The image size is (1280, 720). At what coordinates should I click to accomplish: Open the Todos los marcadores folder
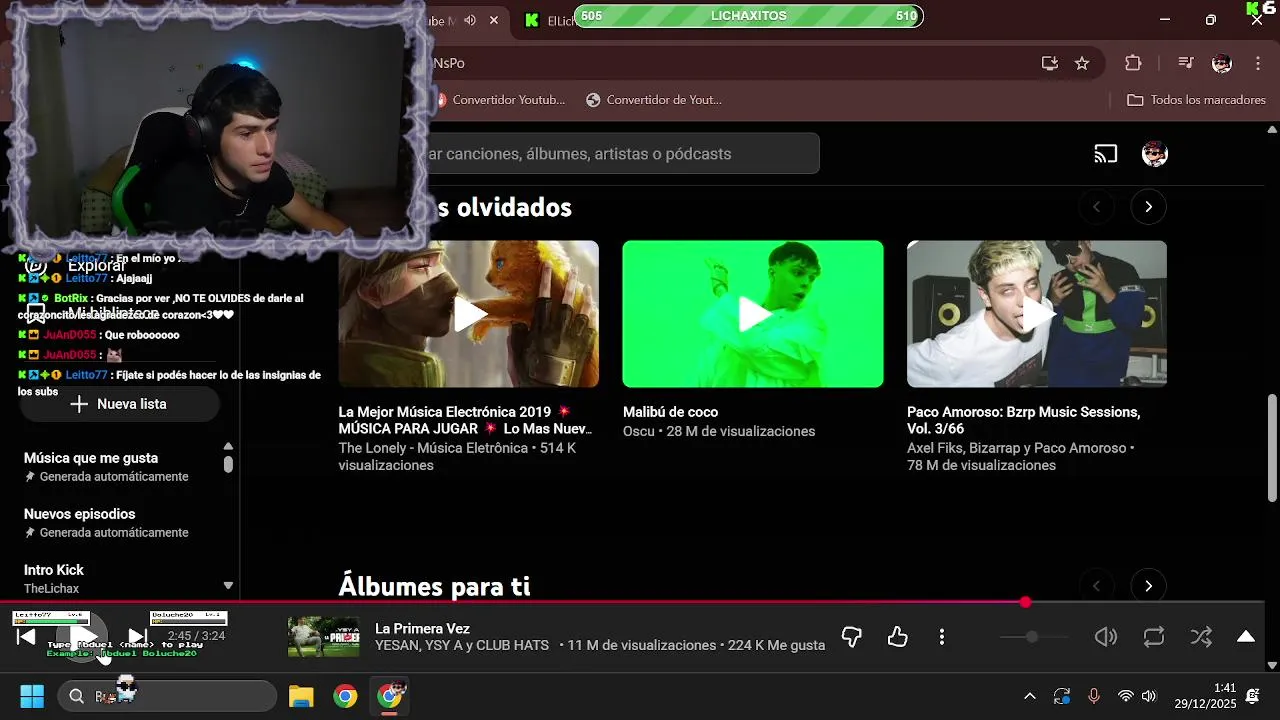coord(1196,100)
